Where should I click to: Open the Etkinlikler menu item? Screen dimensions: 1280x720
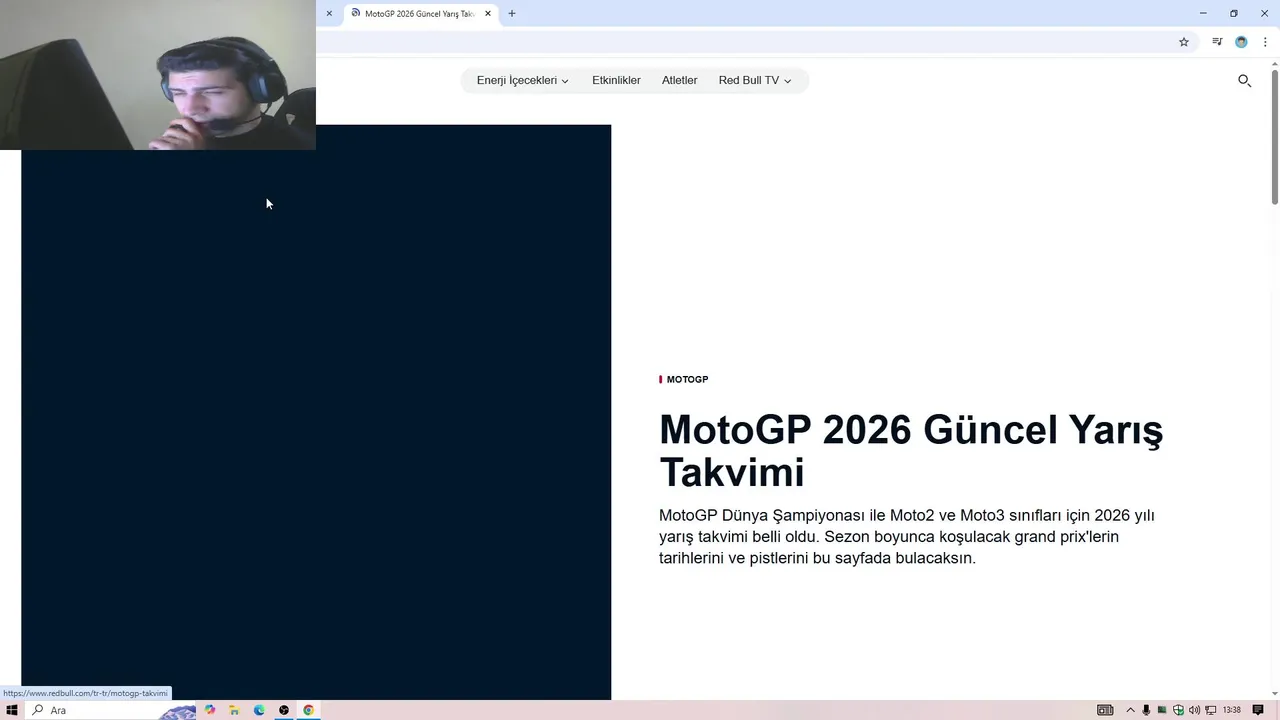point(616,80)
